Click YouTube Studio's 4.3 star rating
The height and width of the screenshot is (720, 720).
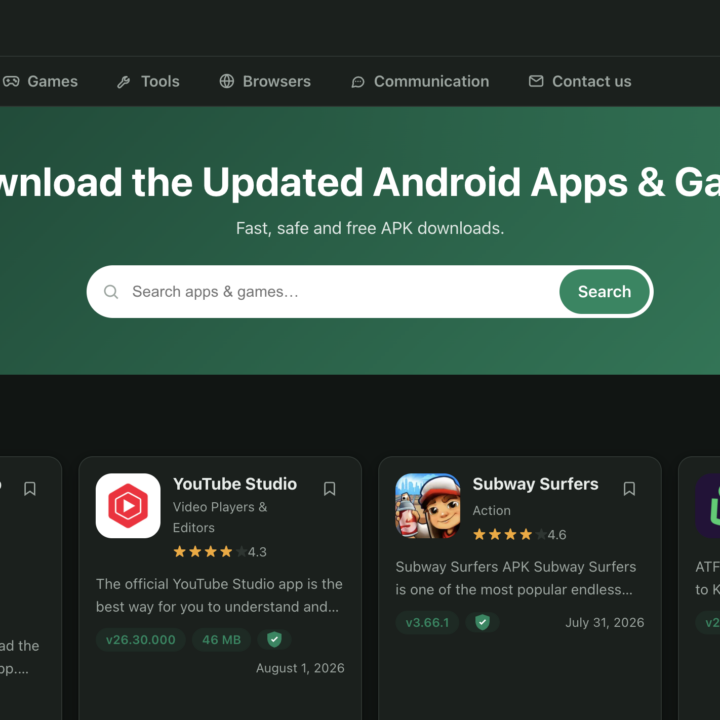[220, 551]
